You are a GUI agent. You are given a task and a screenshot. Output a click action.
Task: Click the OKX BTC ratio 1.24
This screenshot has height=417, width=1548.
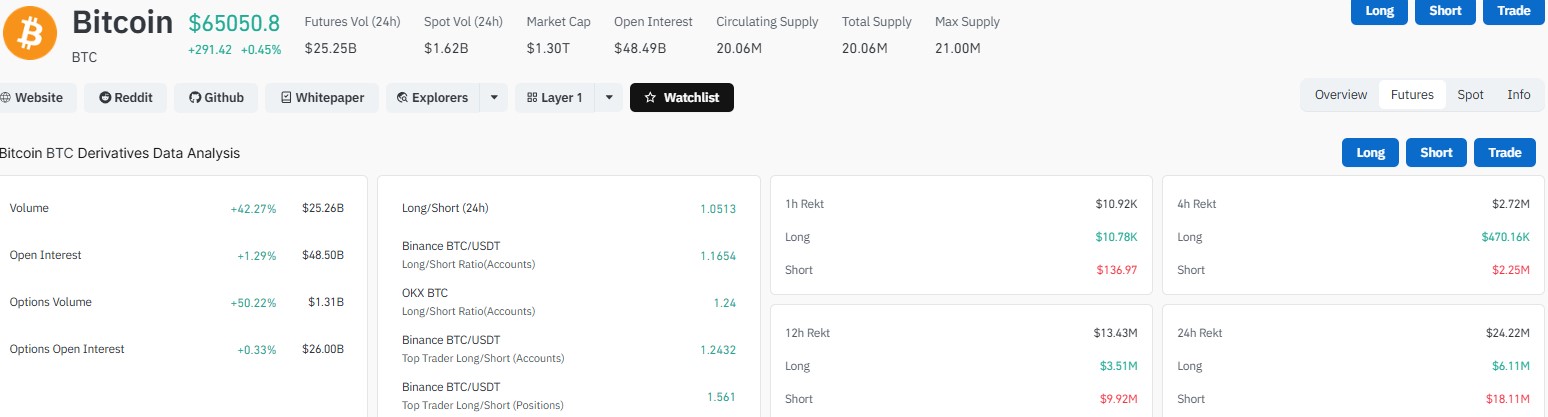[x=725, y=303]
